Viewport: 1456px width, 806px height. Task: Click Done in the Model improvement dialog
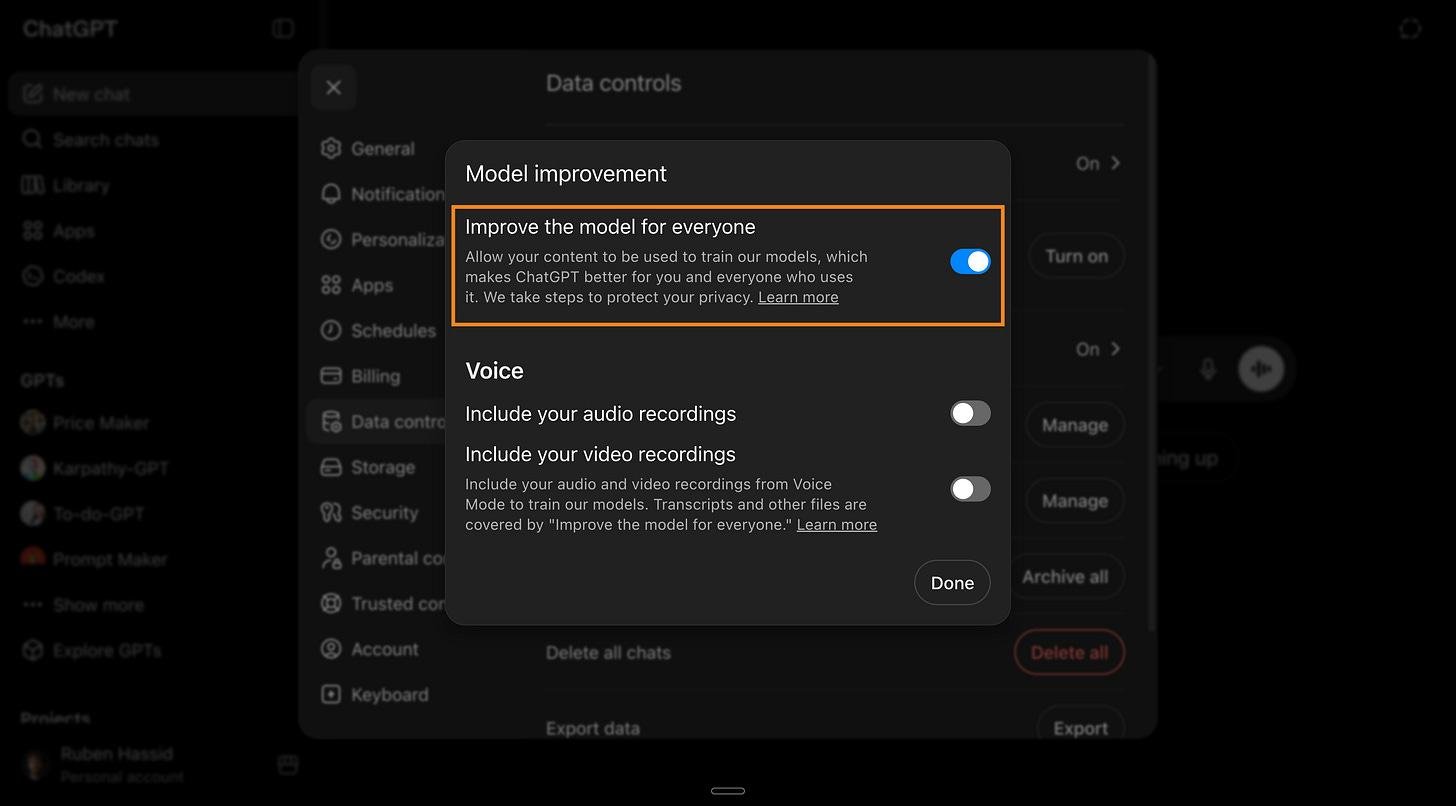[952, 583]
